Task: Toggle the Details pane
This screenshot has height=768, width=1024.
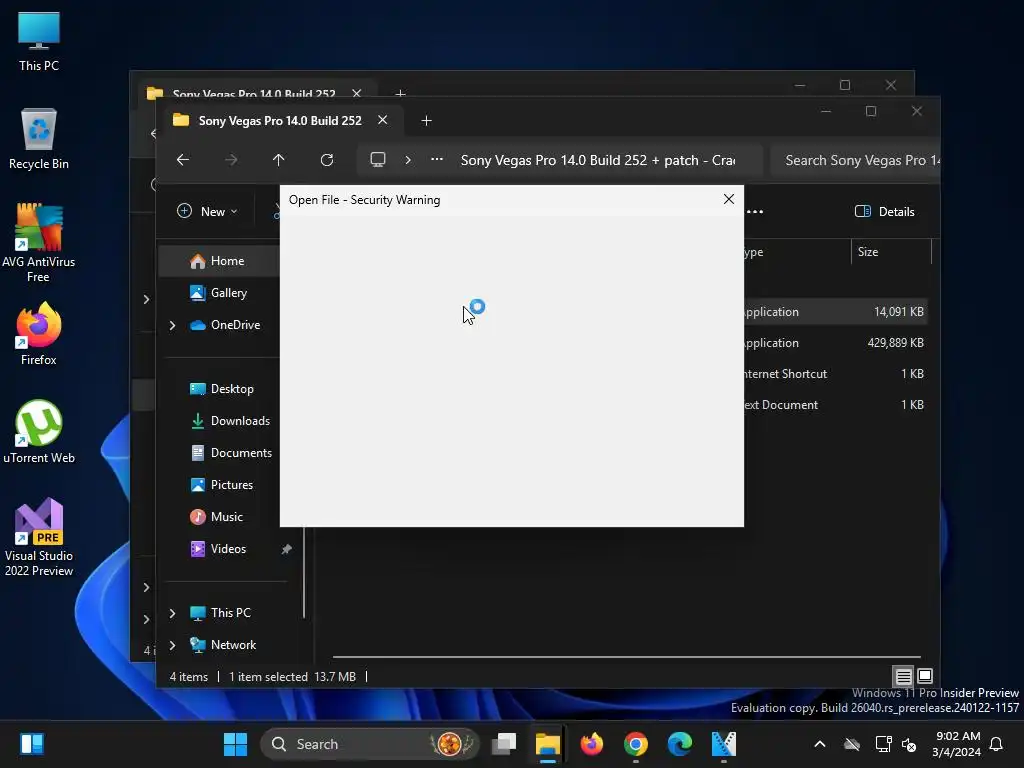Action: (884, 212)
